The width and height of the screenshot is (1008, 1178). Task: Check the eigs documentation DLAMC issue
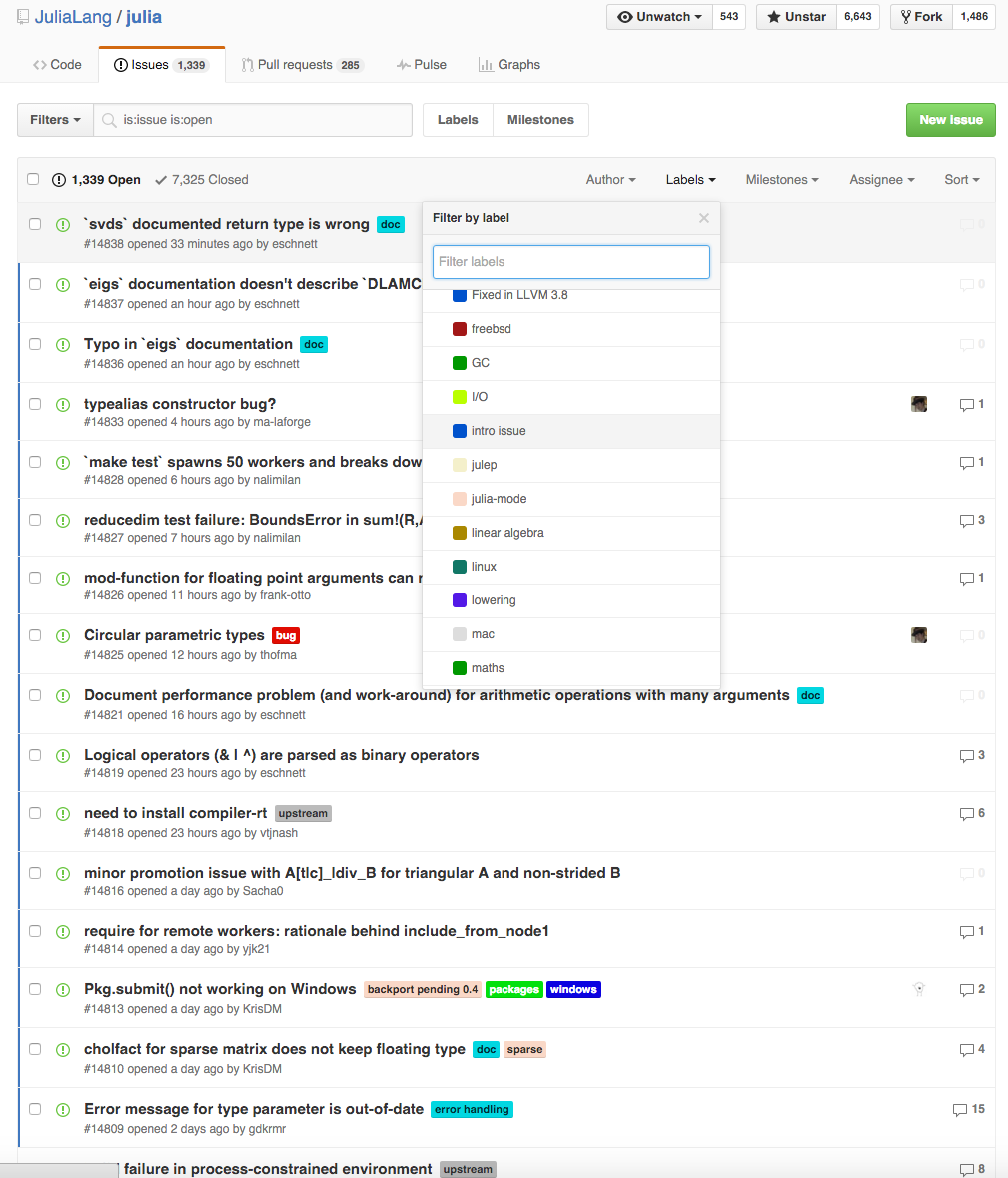point(35,284)
